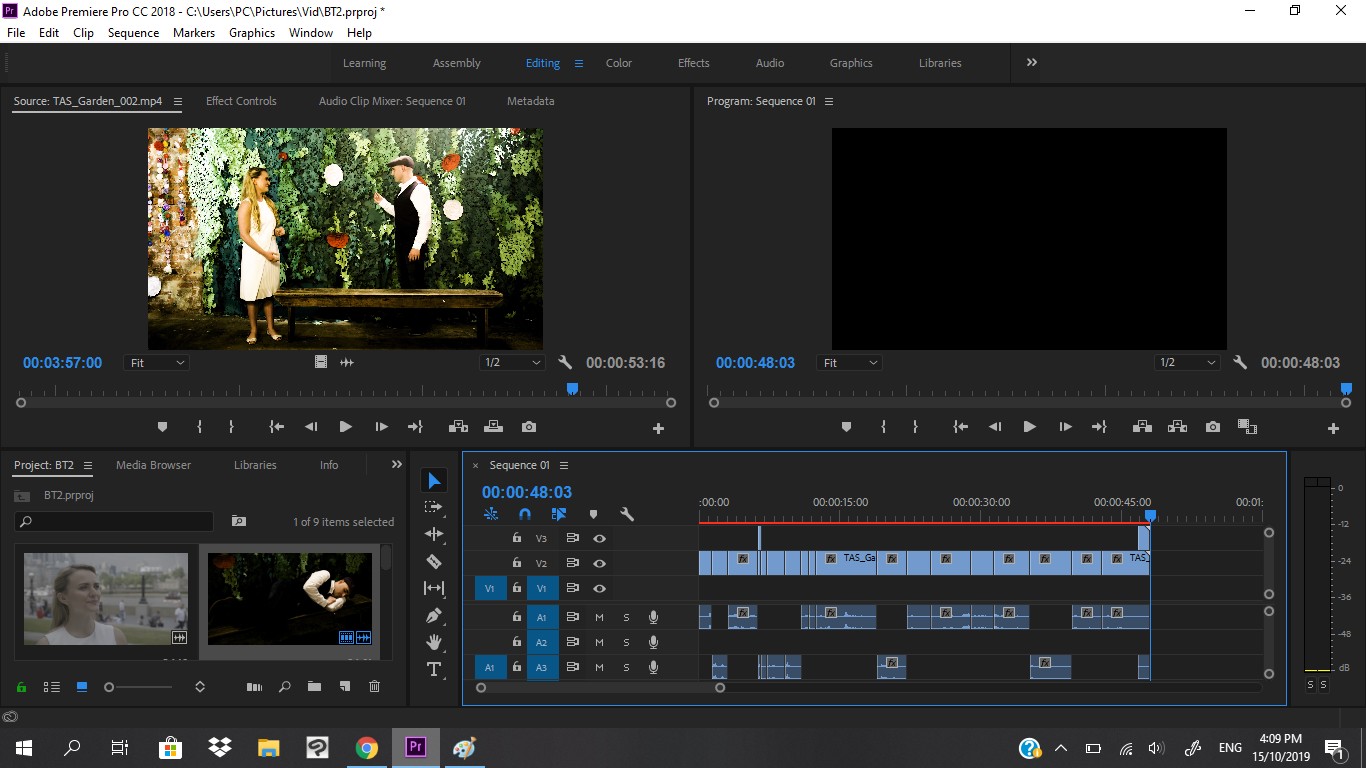Create new bin in Project panel
Image resolution: width=1366 pixels, height=768 pixels.
coord(314,687)
